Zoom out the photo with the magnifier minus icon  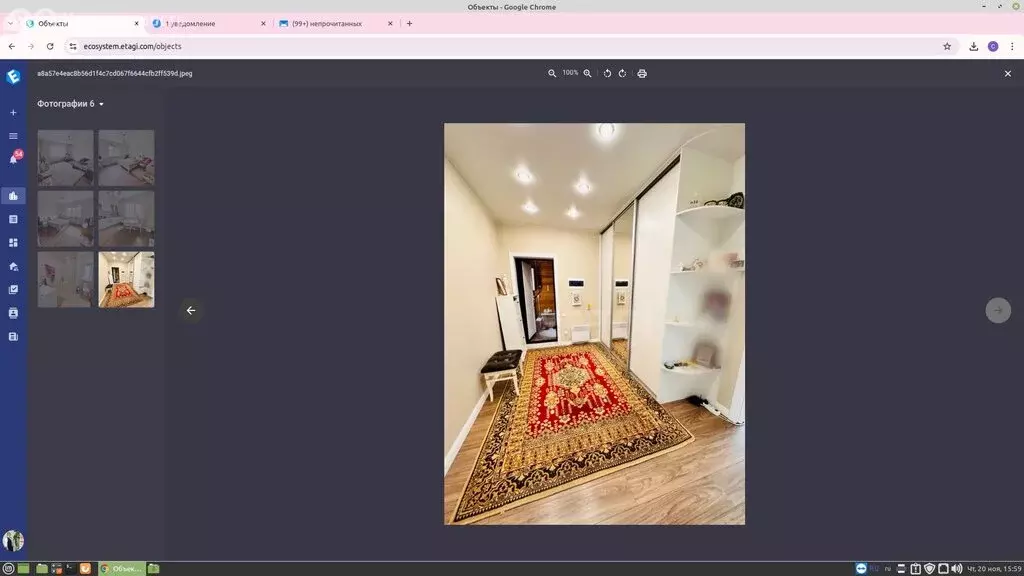552,73
